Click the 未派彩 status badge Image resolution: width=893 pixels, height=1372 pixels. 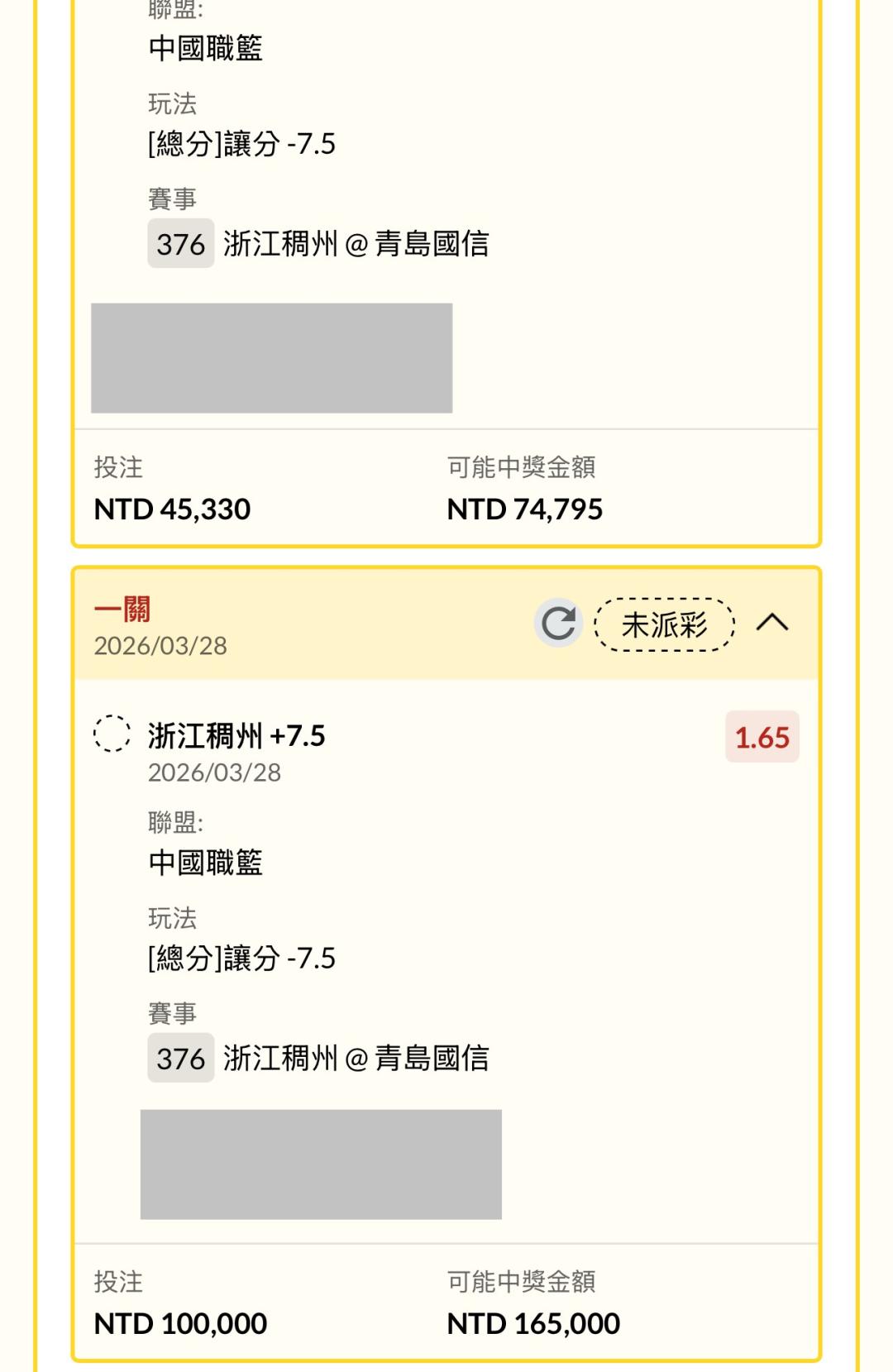[664, 624]
